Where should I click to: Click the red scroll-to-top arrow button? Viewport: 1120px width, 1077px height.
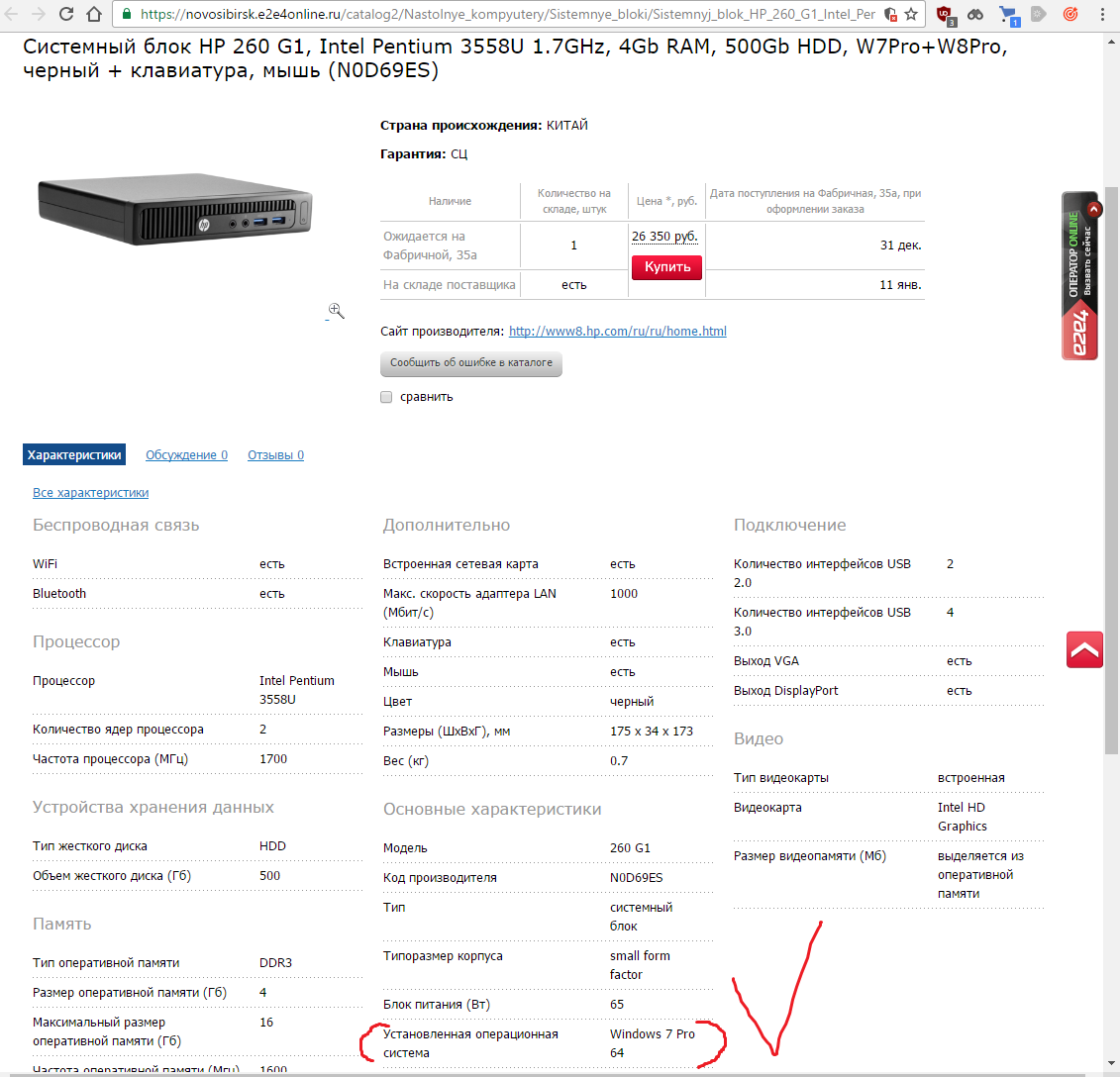[x=1084, y=650]
